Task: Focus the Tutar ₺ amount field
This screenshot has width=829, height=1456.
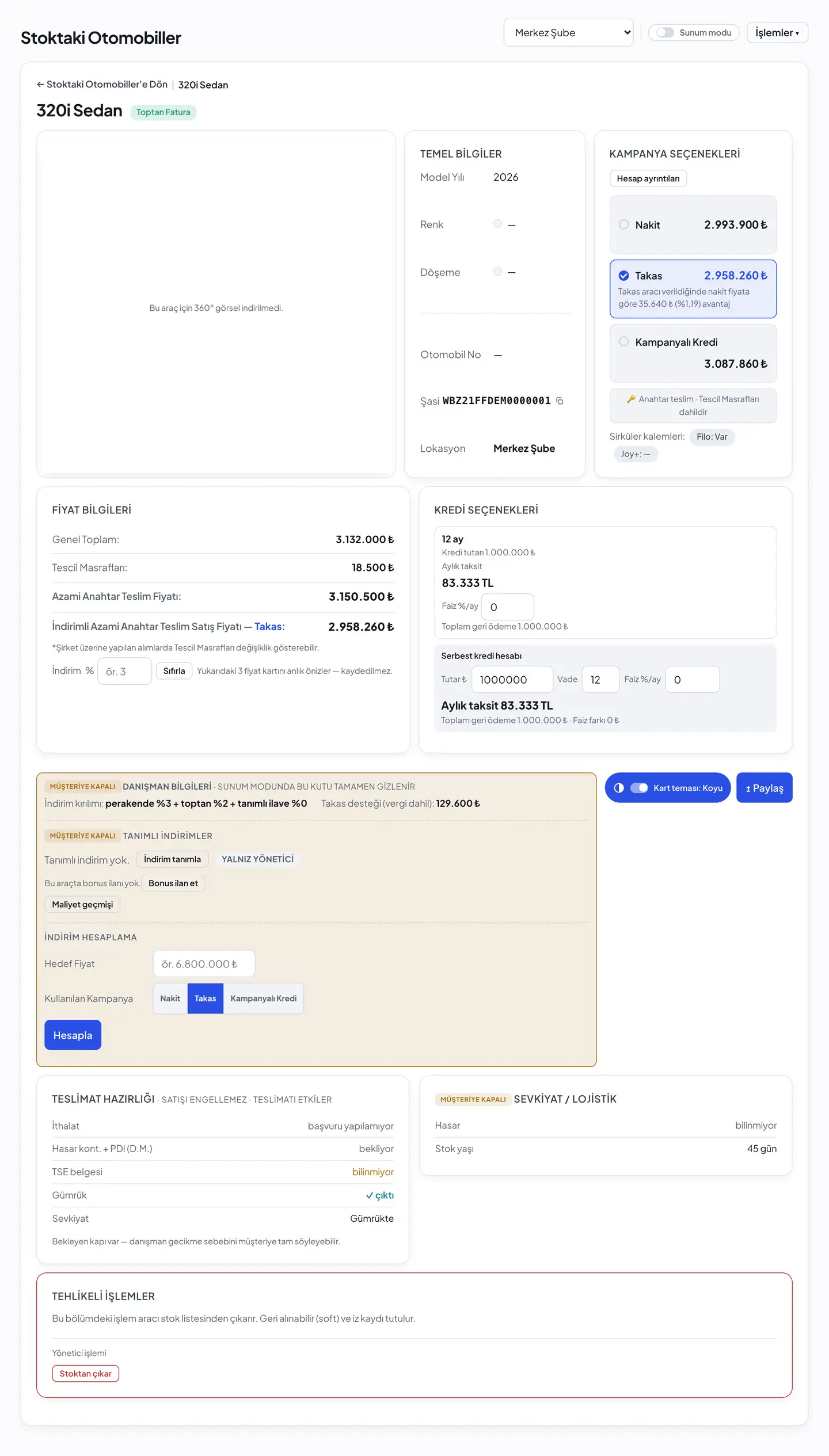Action: pyautogui.click(x=512, y=680)
